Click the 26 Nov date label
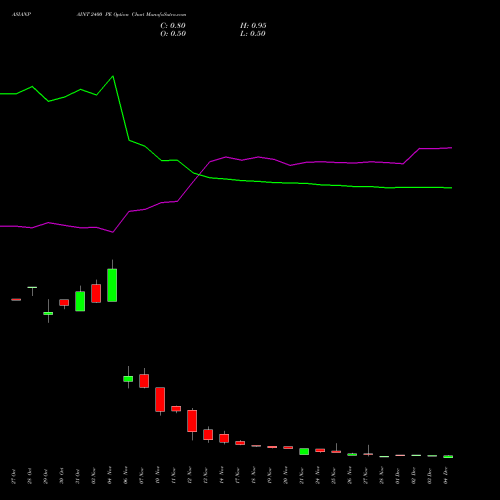This screenshot has height=500, width=500. coord(350,476)
